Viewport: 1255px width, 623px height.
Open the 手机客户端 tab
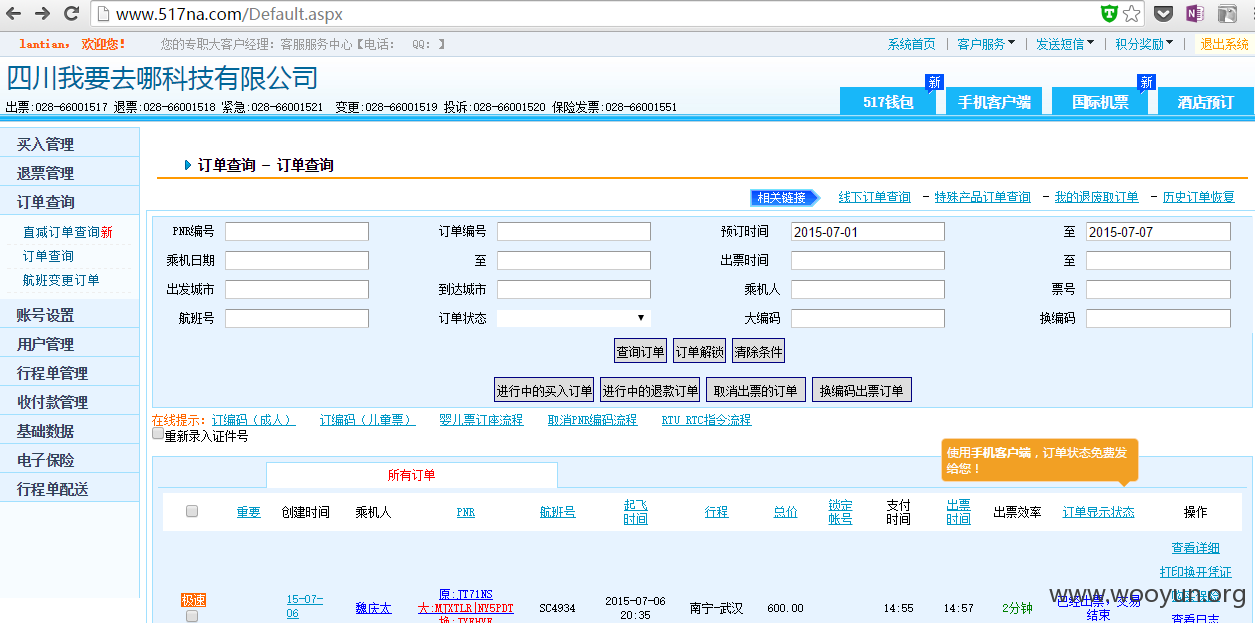click(994, 101)
